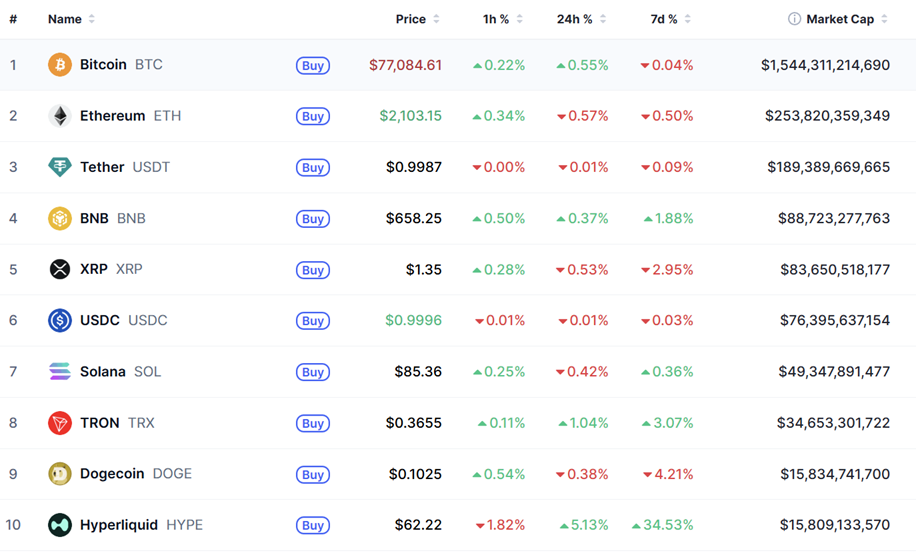Viewport: 916px width, 555px height.
Task: Open the TRON TRX name link
Action: click(x=117, y=423)
